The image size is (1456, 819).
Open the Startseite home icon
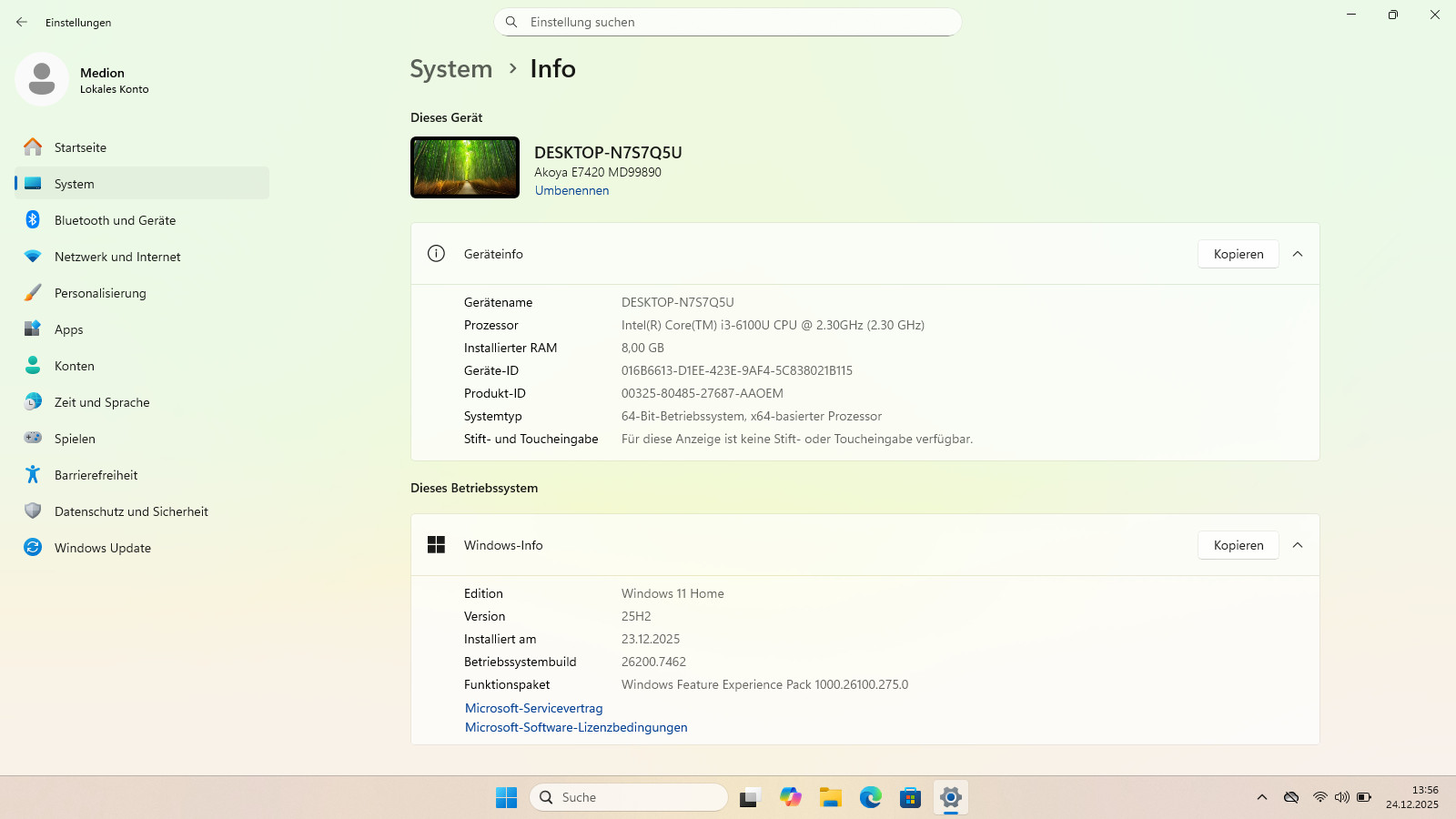coord(33,147)
